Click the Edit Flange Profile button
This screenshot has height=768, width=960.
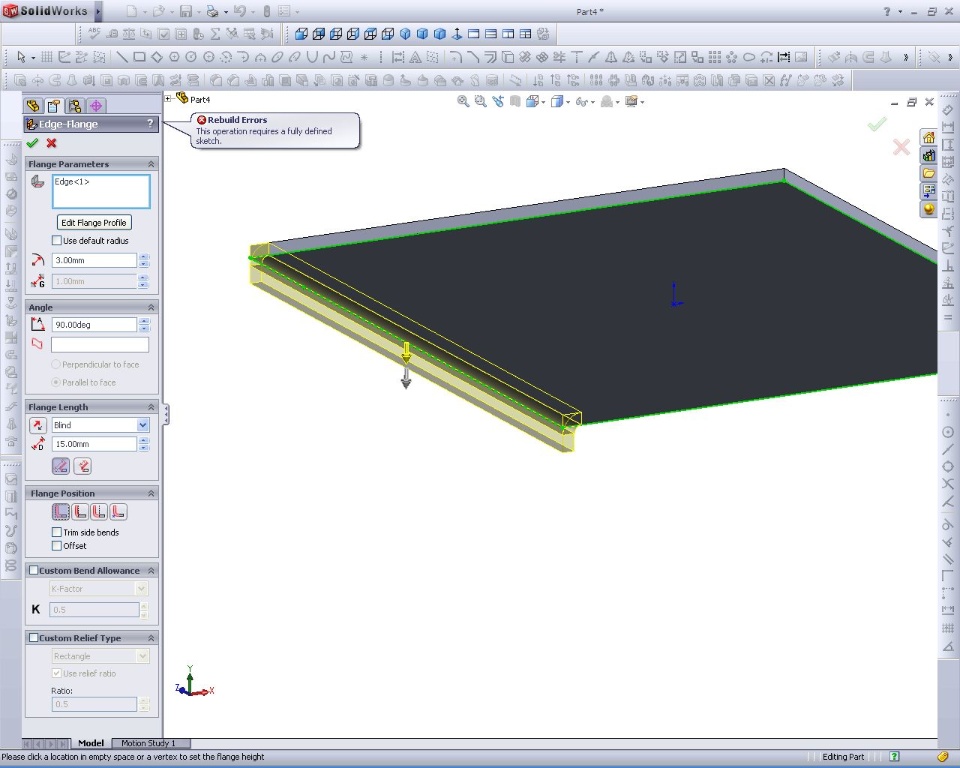[x=94, y=223]
